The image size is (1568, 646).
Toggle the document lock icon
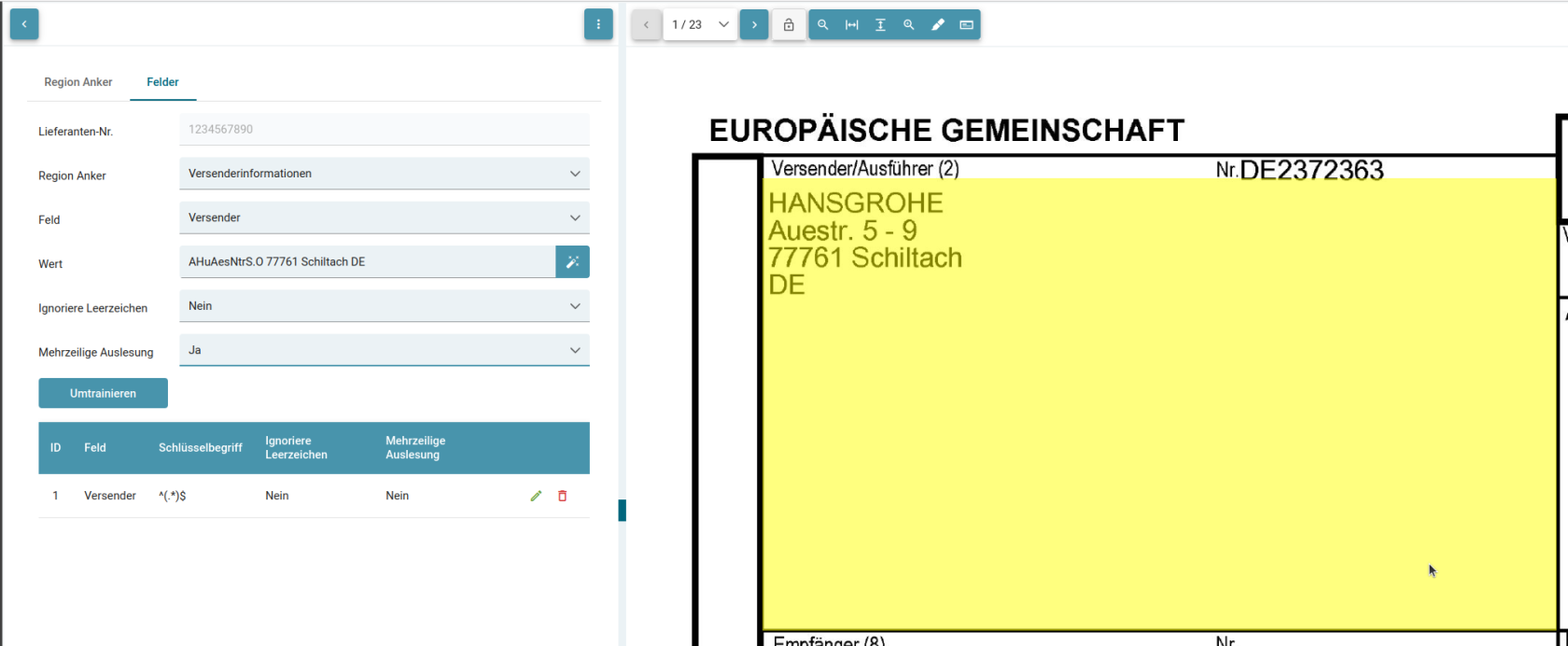(x=789, y=25)
